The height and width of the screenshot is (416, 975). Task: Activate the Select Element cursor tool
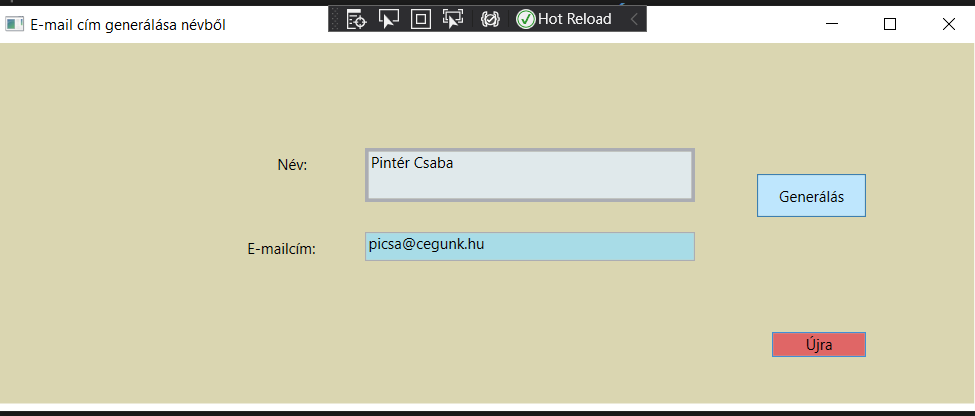tap(389, 18)
